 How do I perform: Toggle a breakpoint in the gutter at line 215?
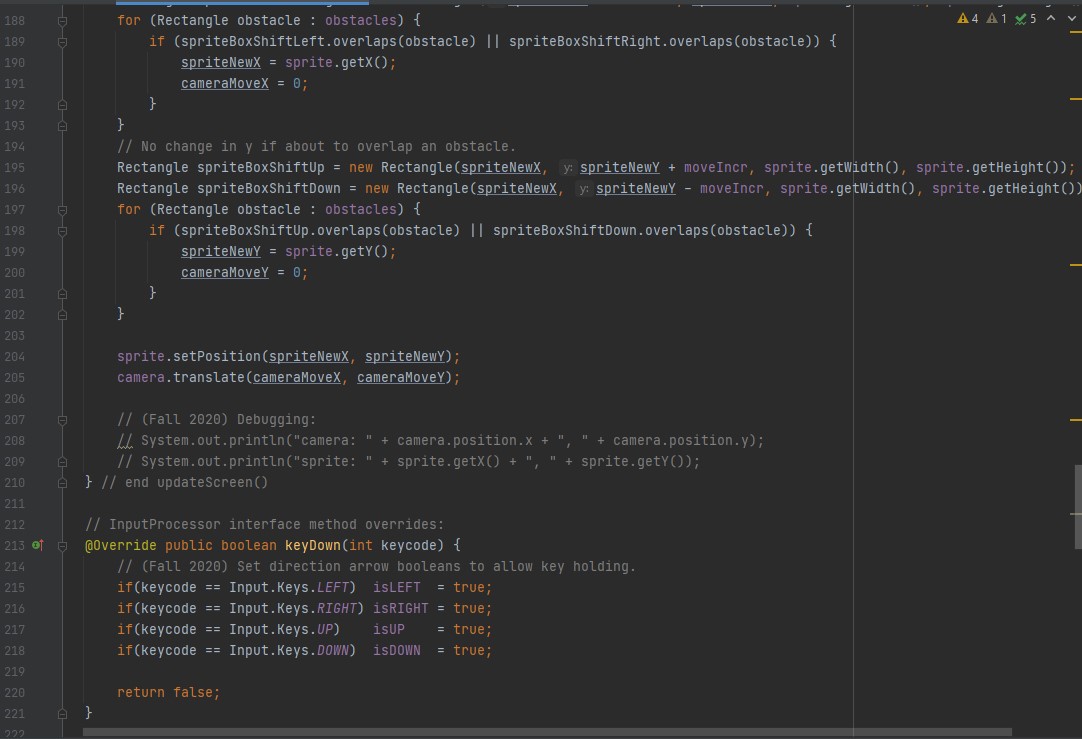point(42,587)
